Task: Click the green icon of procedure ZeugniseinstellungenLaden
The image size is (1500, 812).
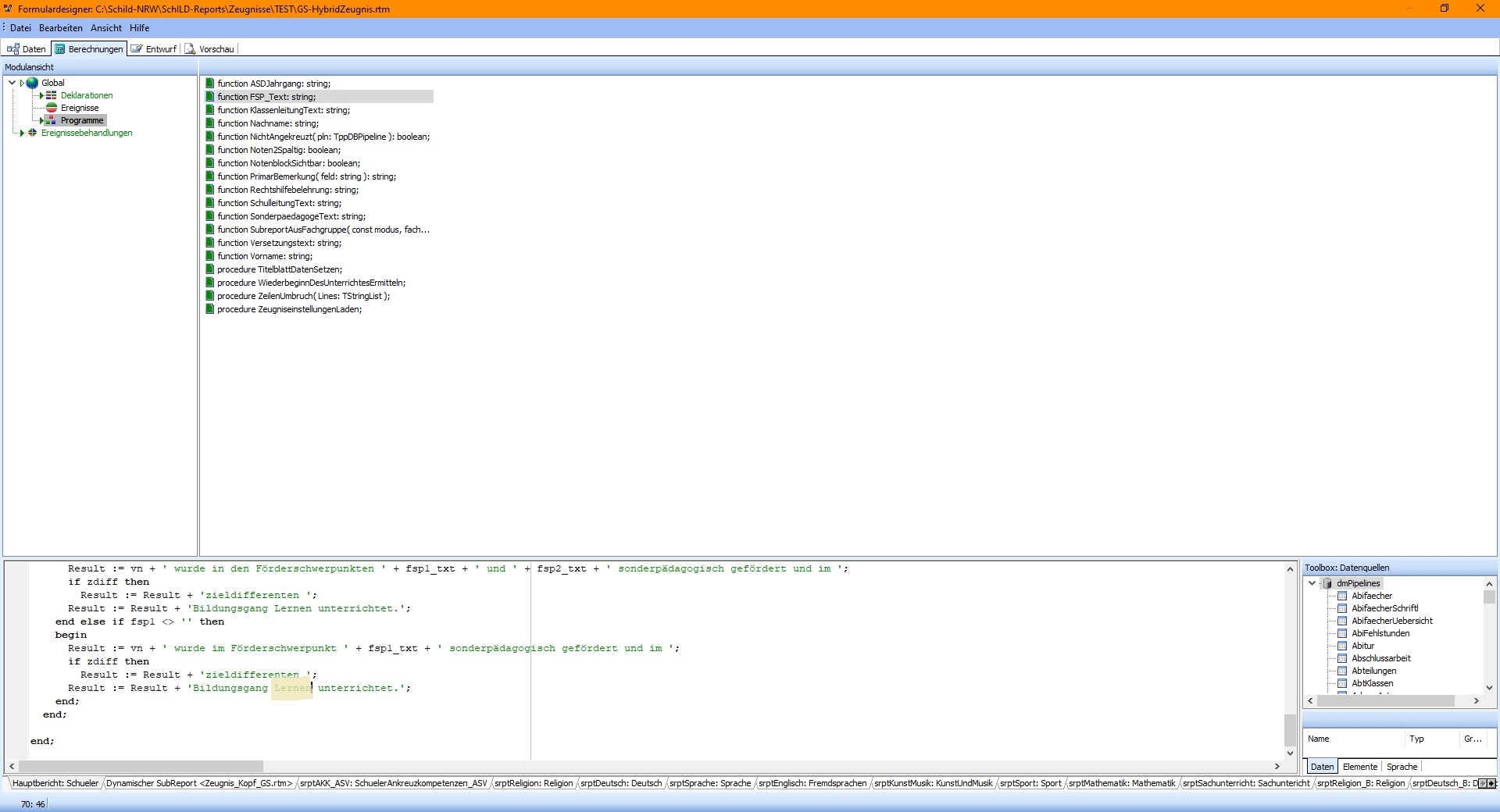Action: coord(210,309)
